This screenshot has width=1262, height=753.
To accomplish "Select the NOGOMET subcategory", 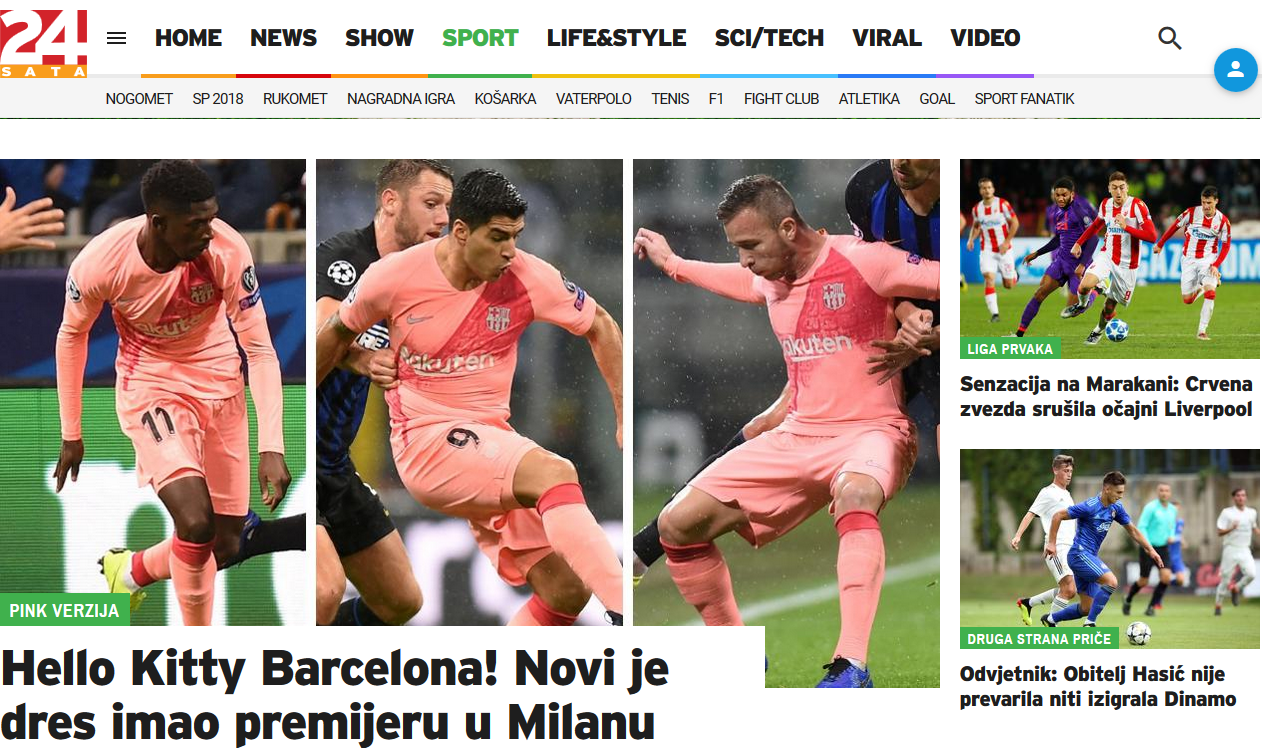I will tap(139, 99).
